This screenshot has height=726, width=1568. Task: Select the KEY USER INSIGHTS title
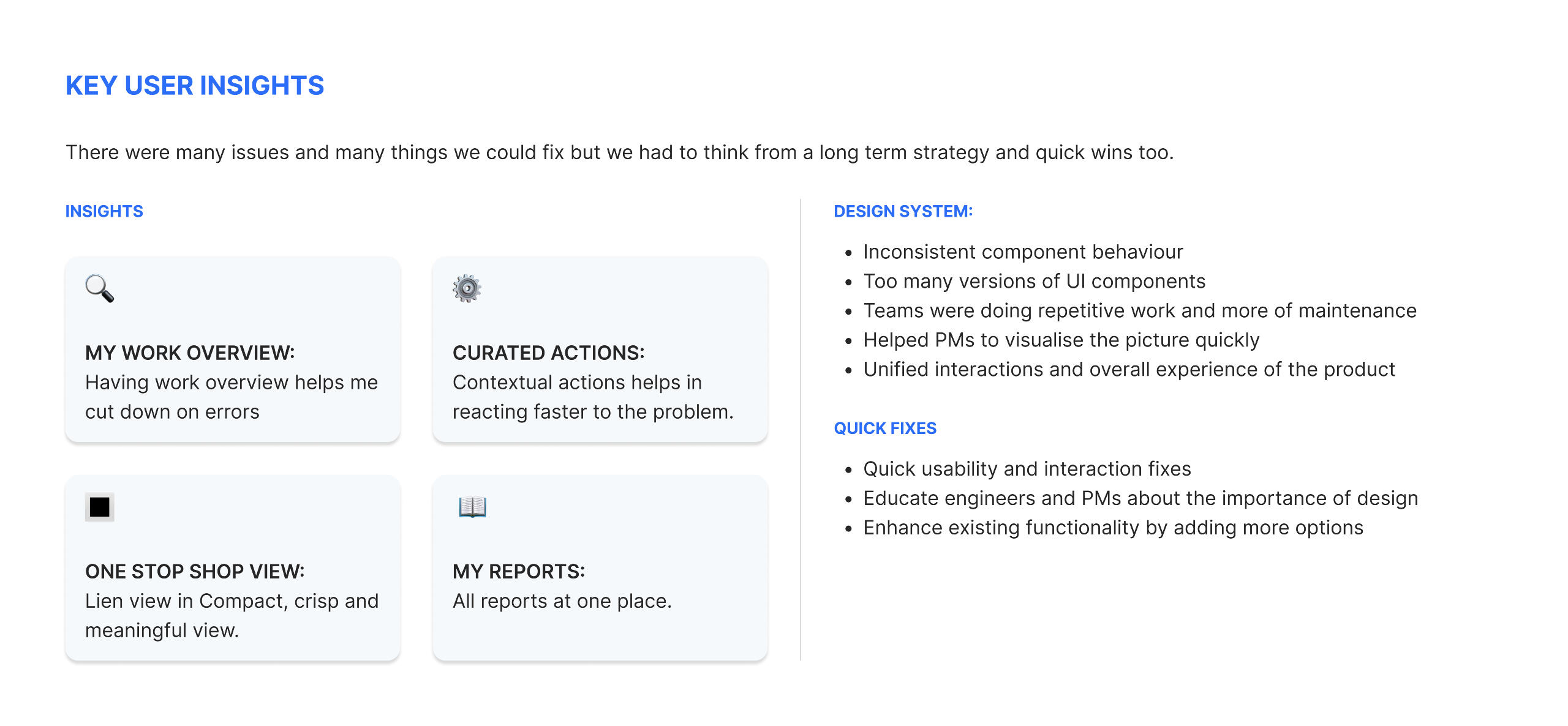tap(195, 86)
